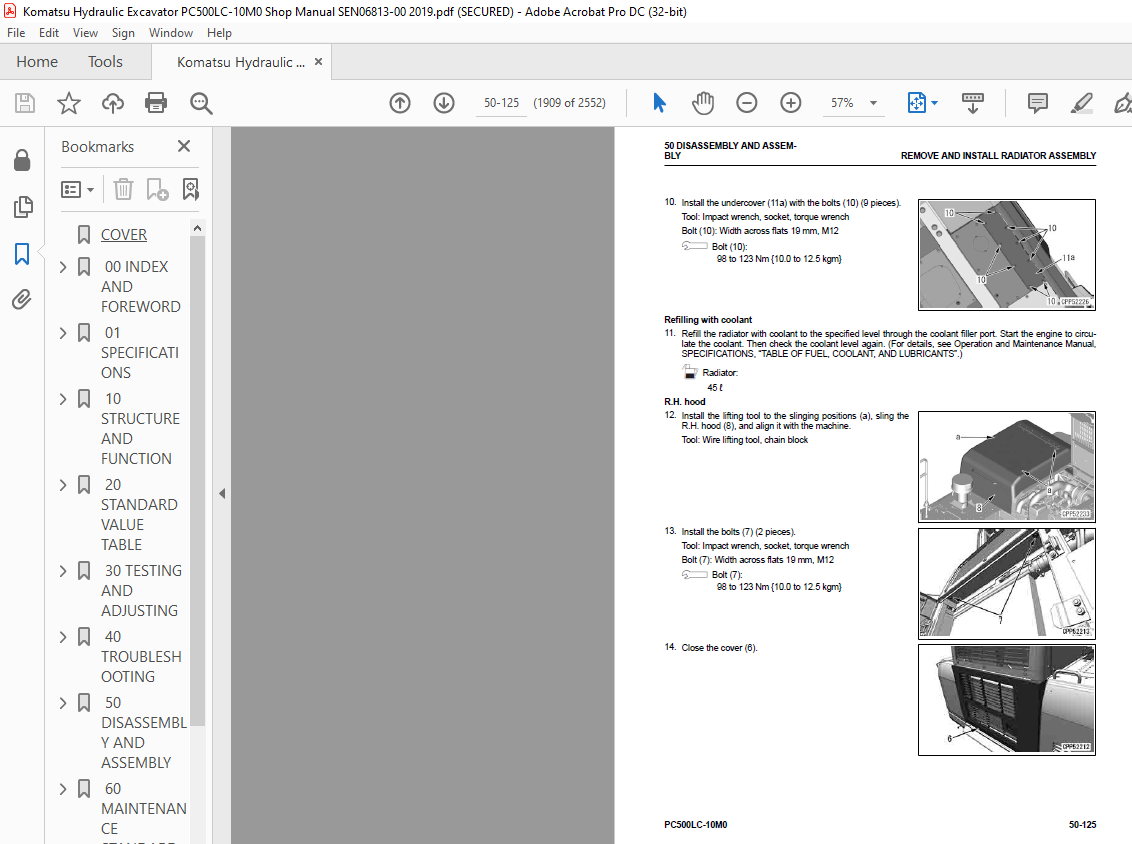The image size is (1132, 844).
Task: Open the Window menu
Action: click(x=170, y=32)
